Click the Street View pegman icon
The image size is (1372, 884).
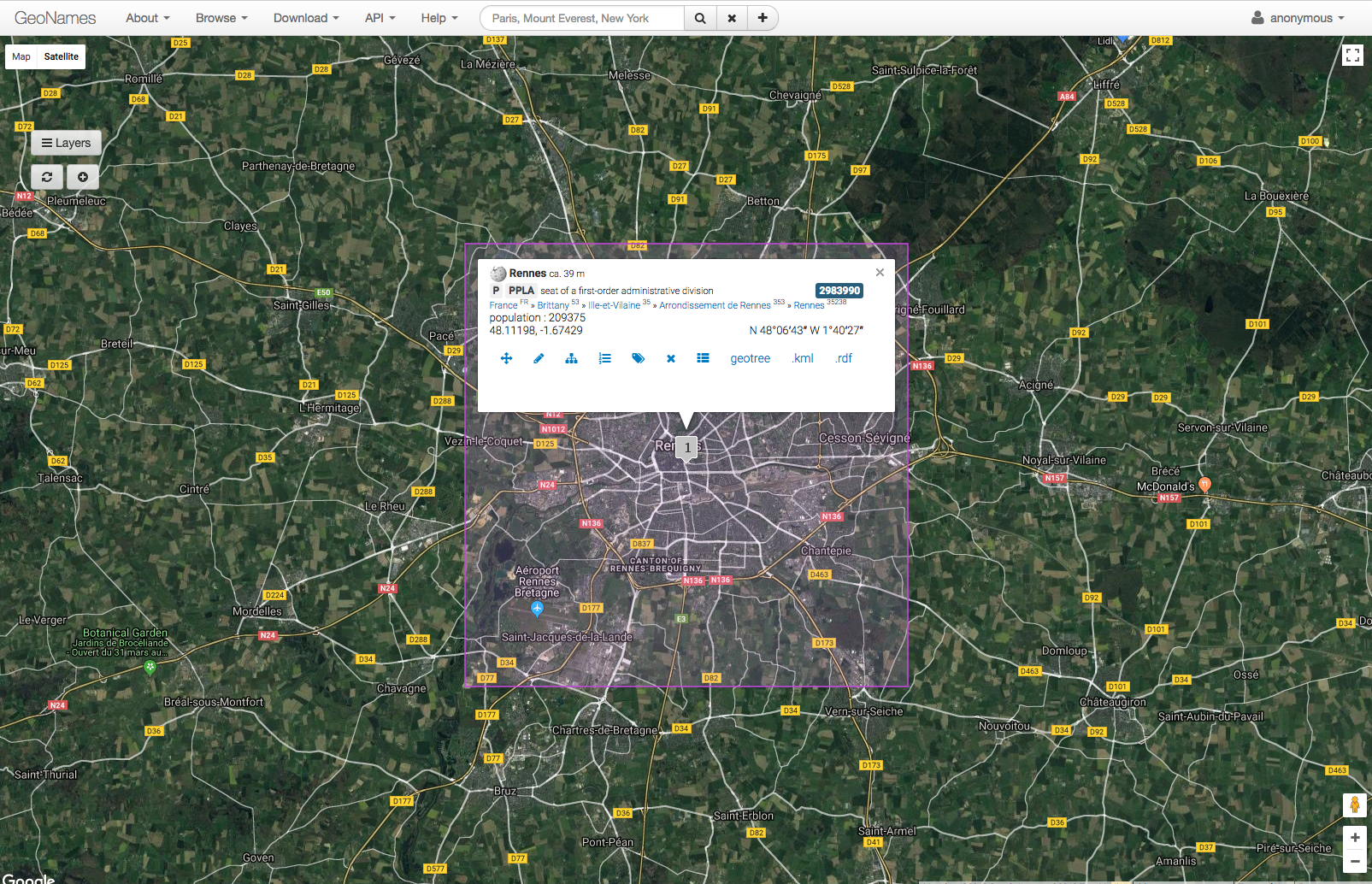(x=1354, y=805)
